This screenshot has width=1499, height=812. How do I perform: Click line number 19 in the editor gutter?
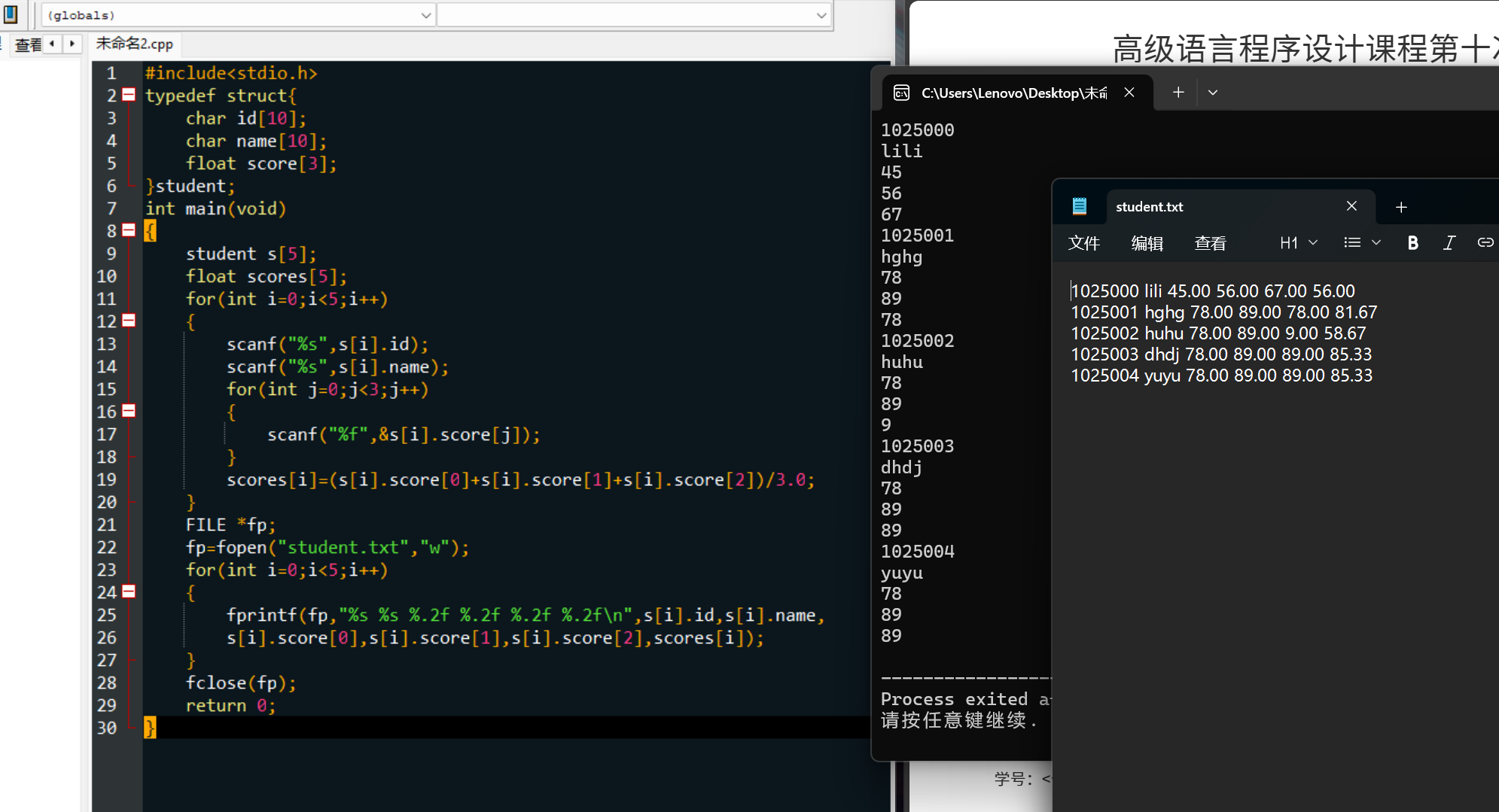(107, 479)
